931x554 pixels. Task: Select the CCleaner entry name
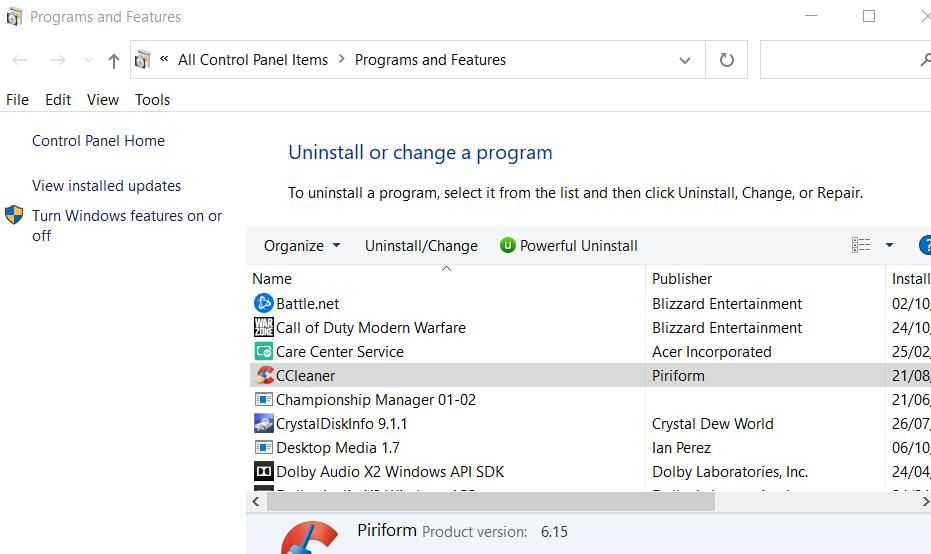pos(305,376)
